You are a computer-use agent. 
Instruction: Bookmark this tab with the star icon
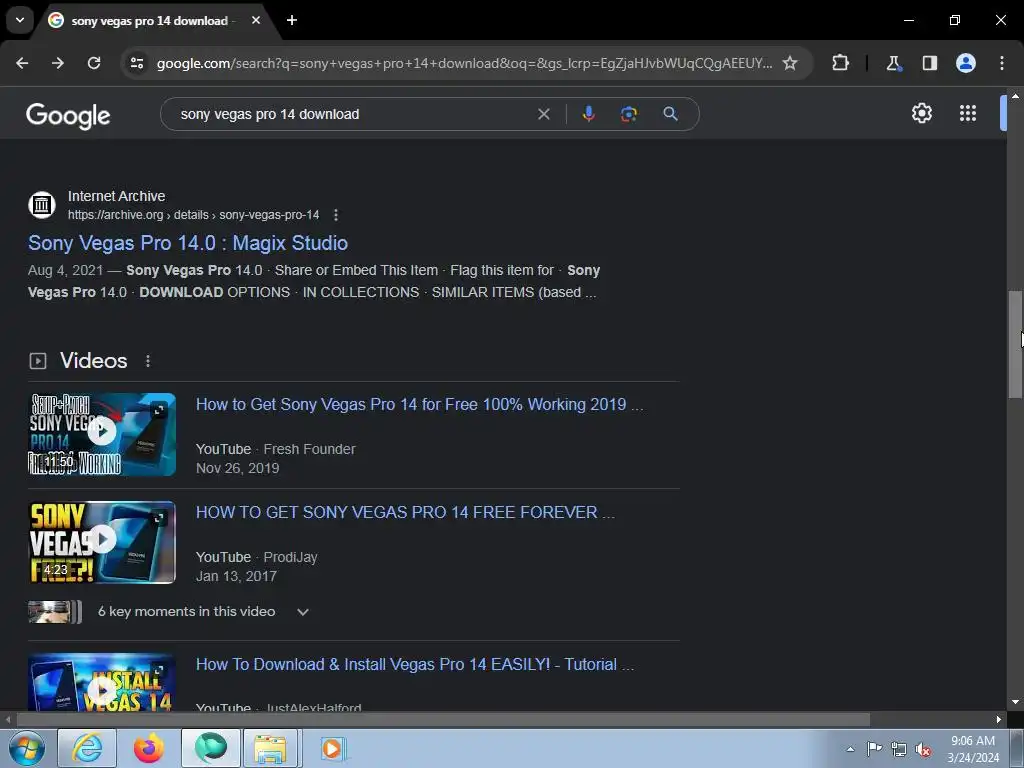(790, 63)
